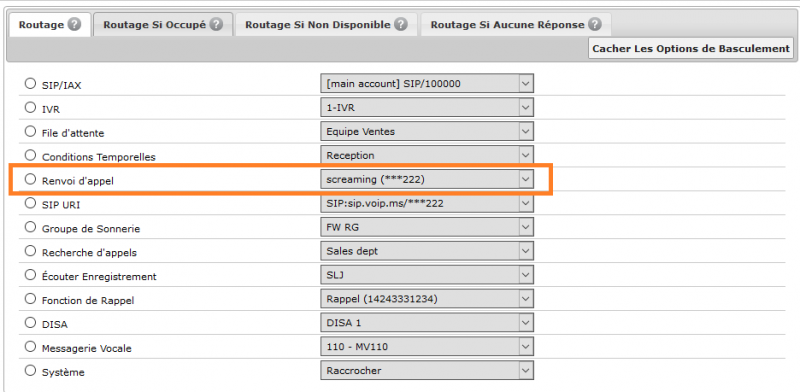Image resolution: width=800 pixels, height=392 pixels.
Task: Open help icon beside Routage Si Aucune Réponse
Action: click(595, 24)
